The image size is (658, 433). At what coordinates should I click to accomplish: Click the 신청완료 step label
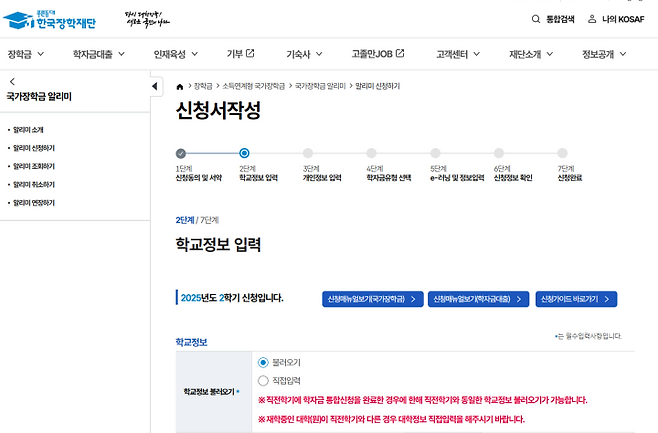coord(570,178)
